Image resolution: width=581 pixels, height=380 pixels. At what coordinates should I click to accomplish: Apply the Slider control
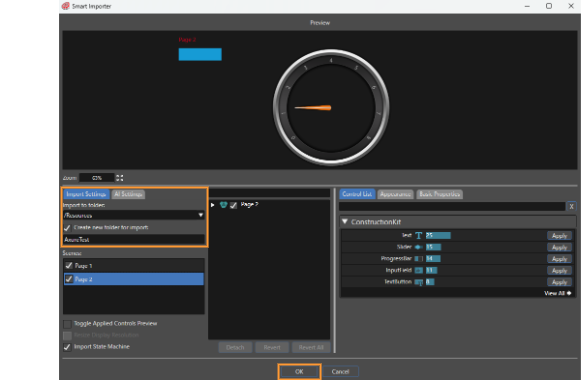point(559,247)
